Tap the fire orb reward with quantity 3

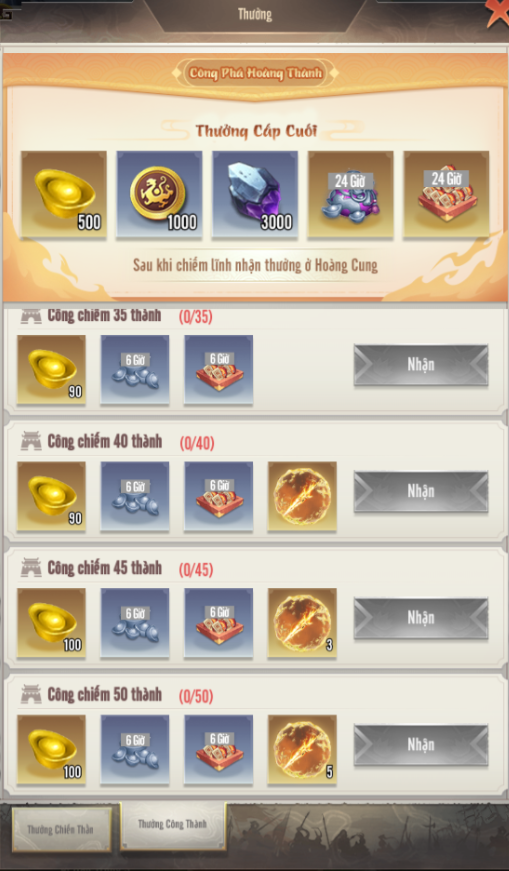302,623
